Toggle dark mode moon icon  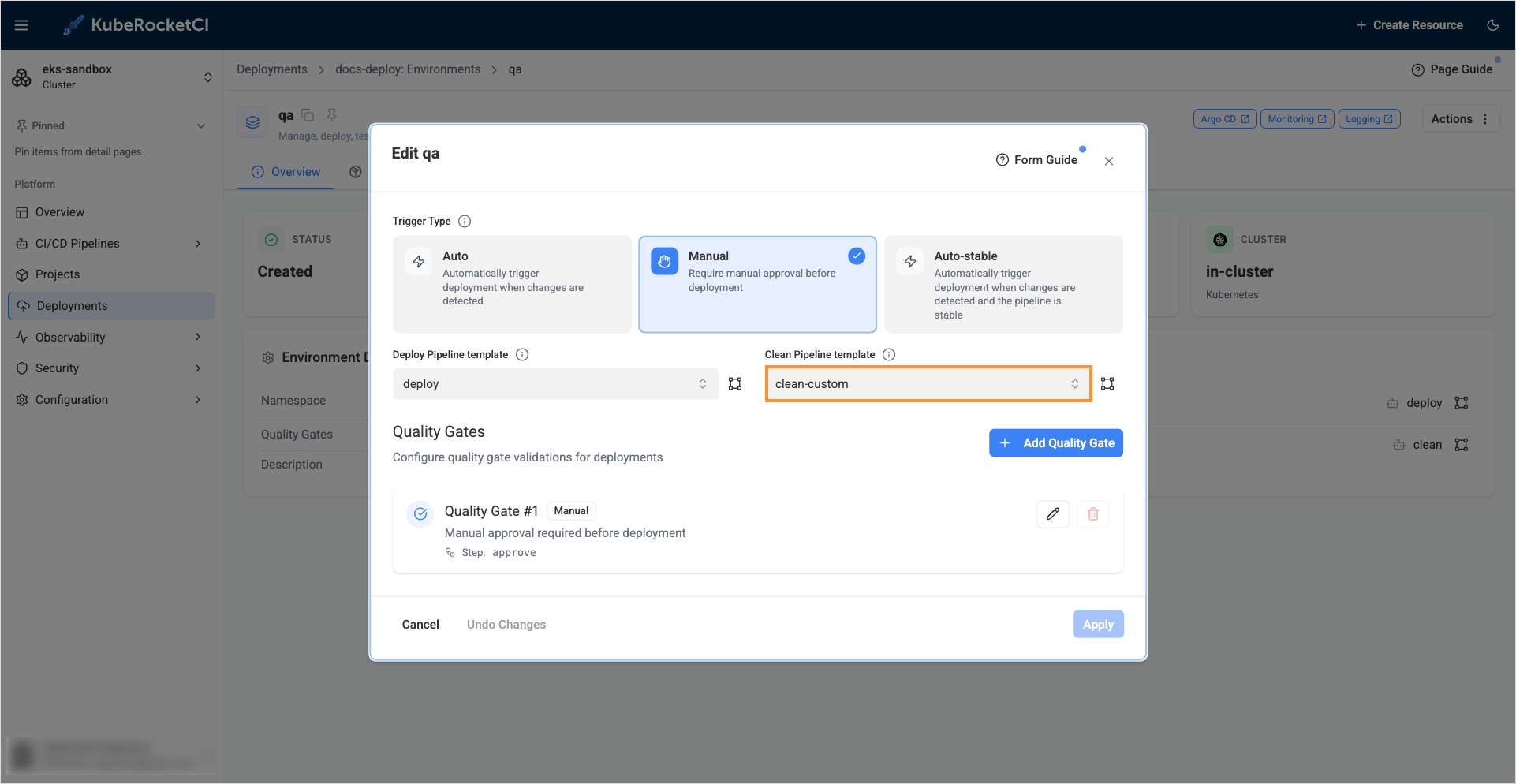1492,25
